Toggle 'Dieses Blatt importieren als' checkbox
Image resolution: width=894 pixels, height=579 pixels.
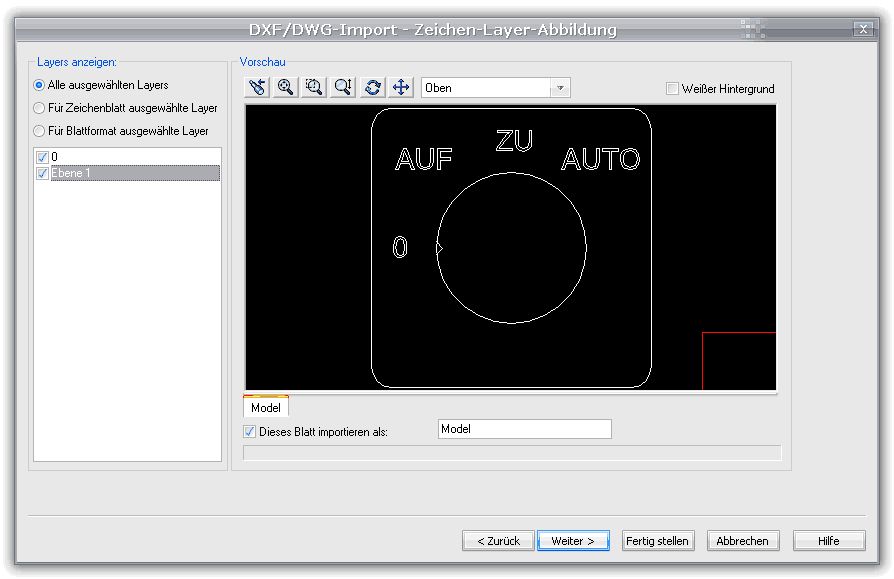click(x=250, y=432)
